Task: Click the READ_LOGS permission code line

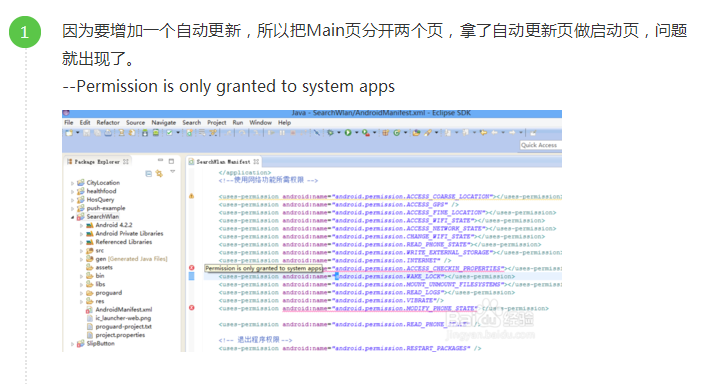Action: click(366, 292)
